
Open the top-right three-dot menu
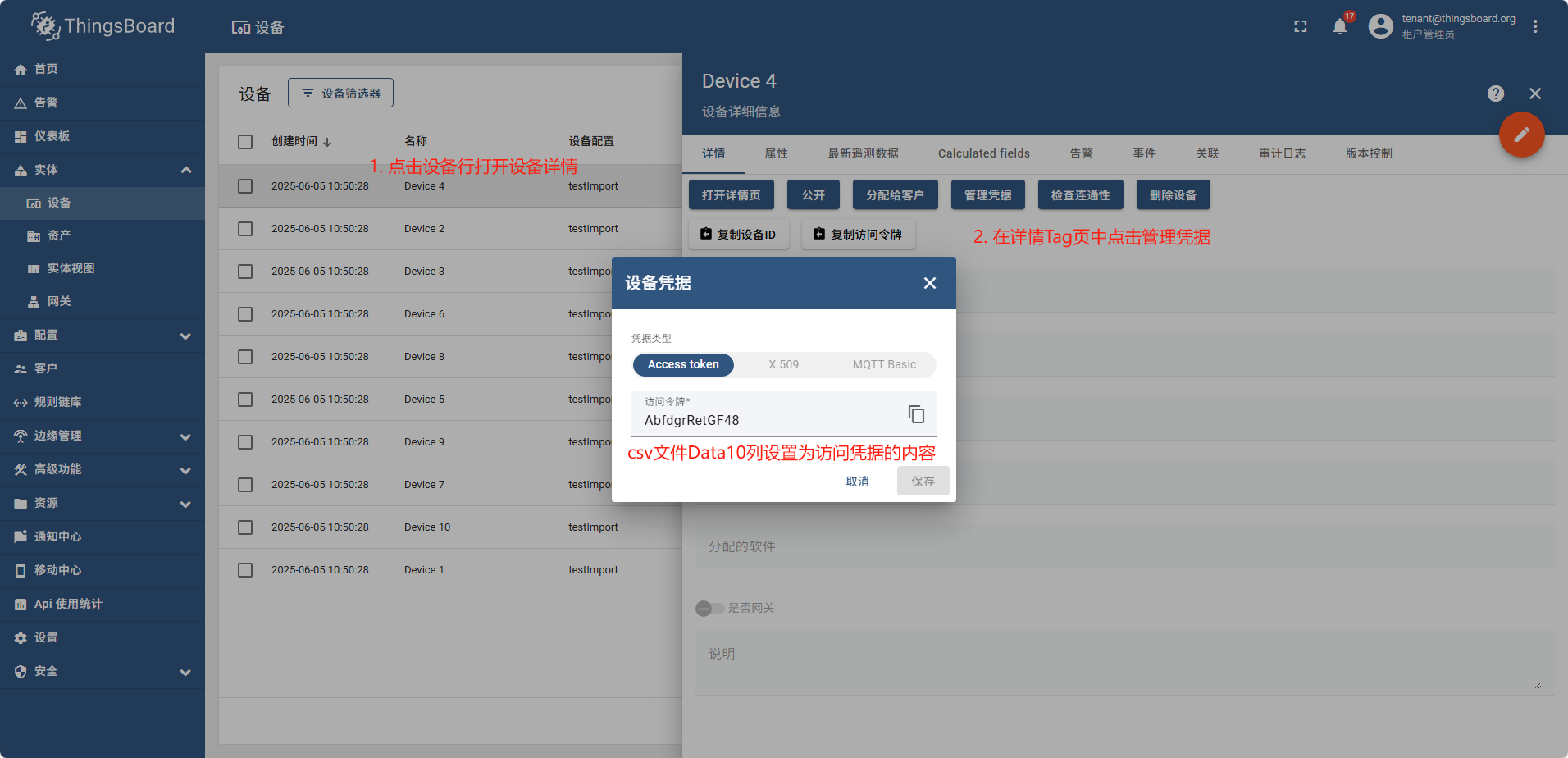pos(1535,27)
